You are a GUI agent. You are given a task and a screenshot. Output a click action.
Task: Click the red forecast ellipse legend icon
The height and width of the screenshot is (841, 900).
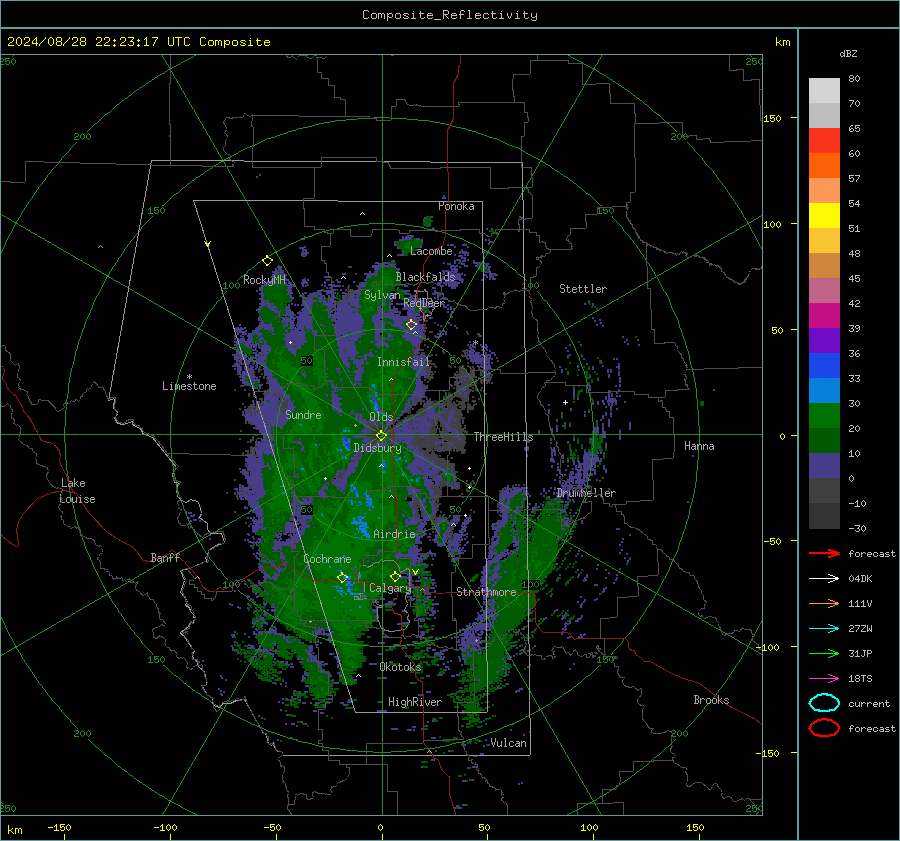(824, 728)
